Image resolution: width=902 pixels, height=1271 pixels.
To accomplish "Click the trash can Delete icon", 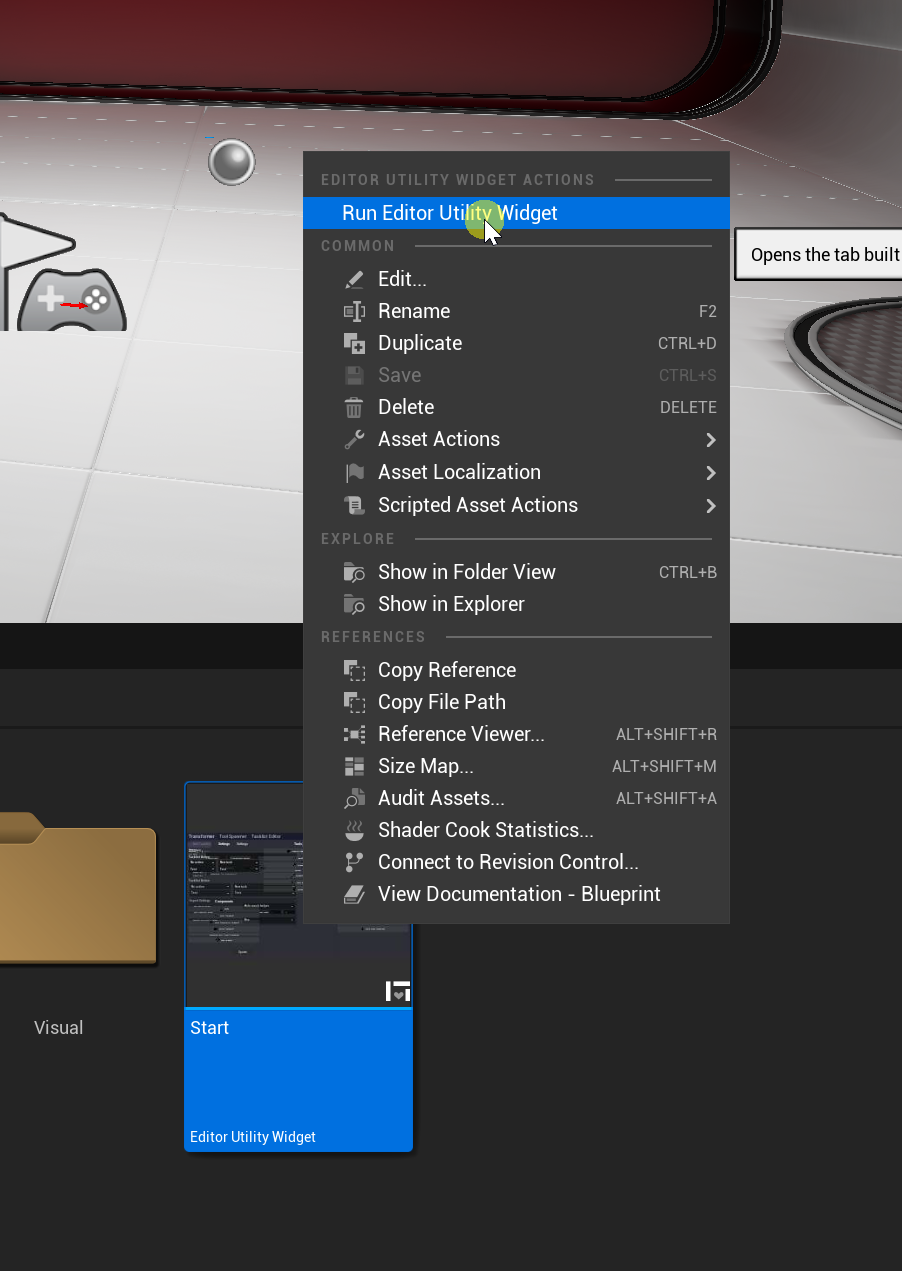I will [x=354, y=408].
